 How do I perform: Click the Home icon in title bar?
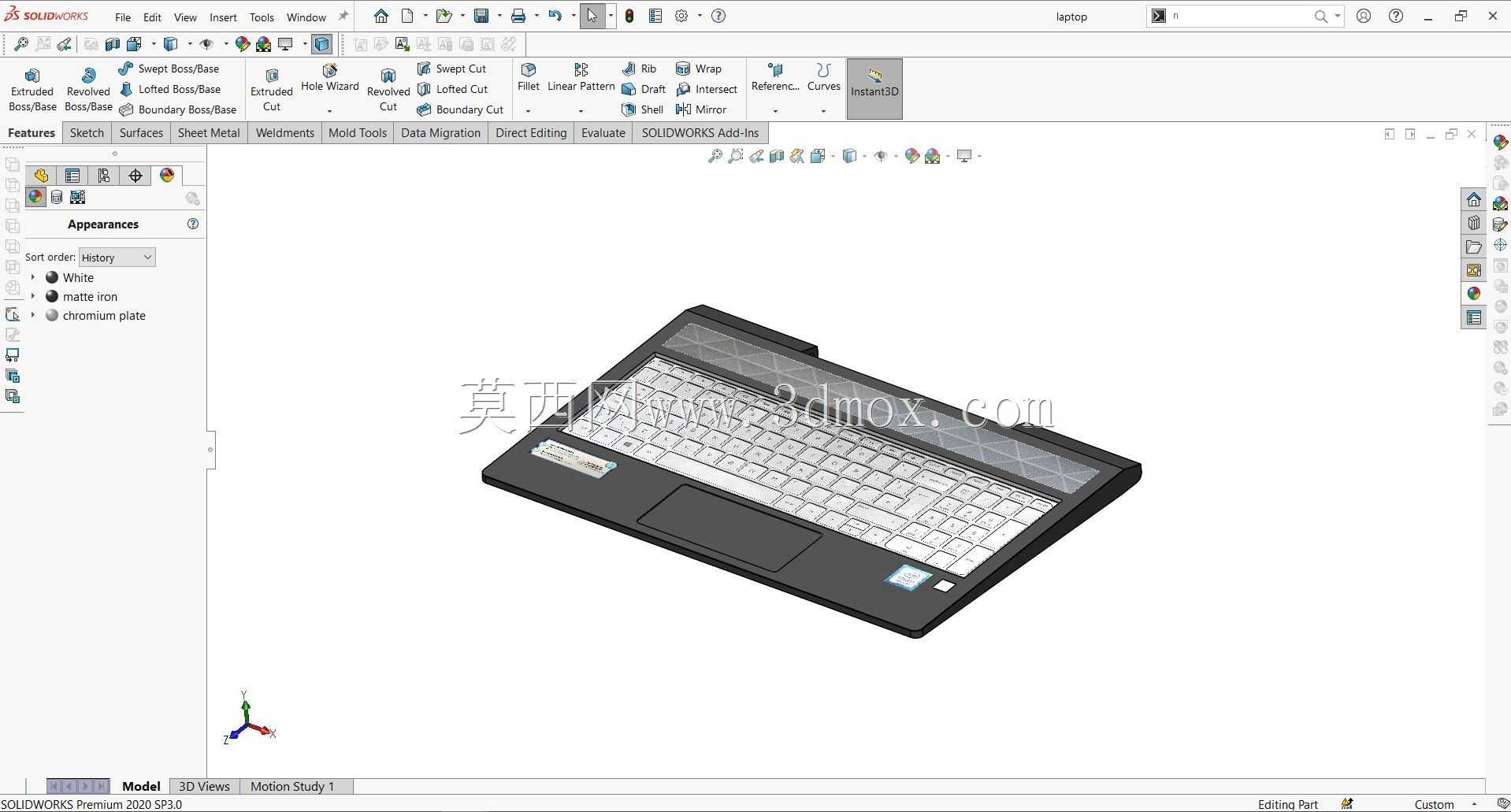(x=381, y=16)
